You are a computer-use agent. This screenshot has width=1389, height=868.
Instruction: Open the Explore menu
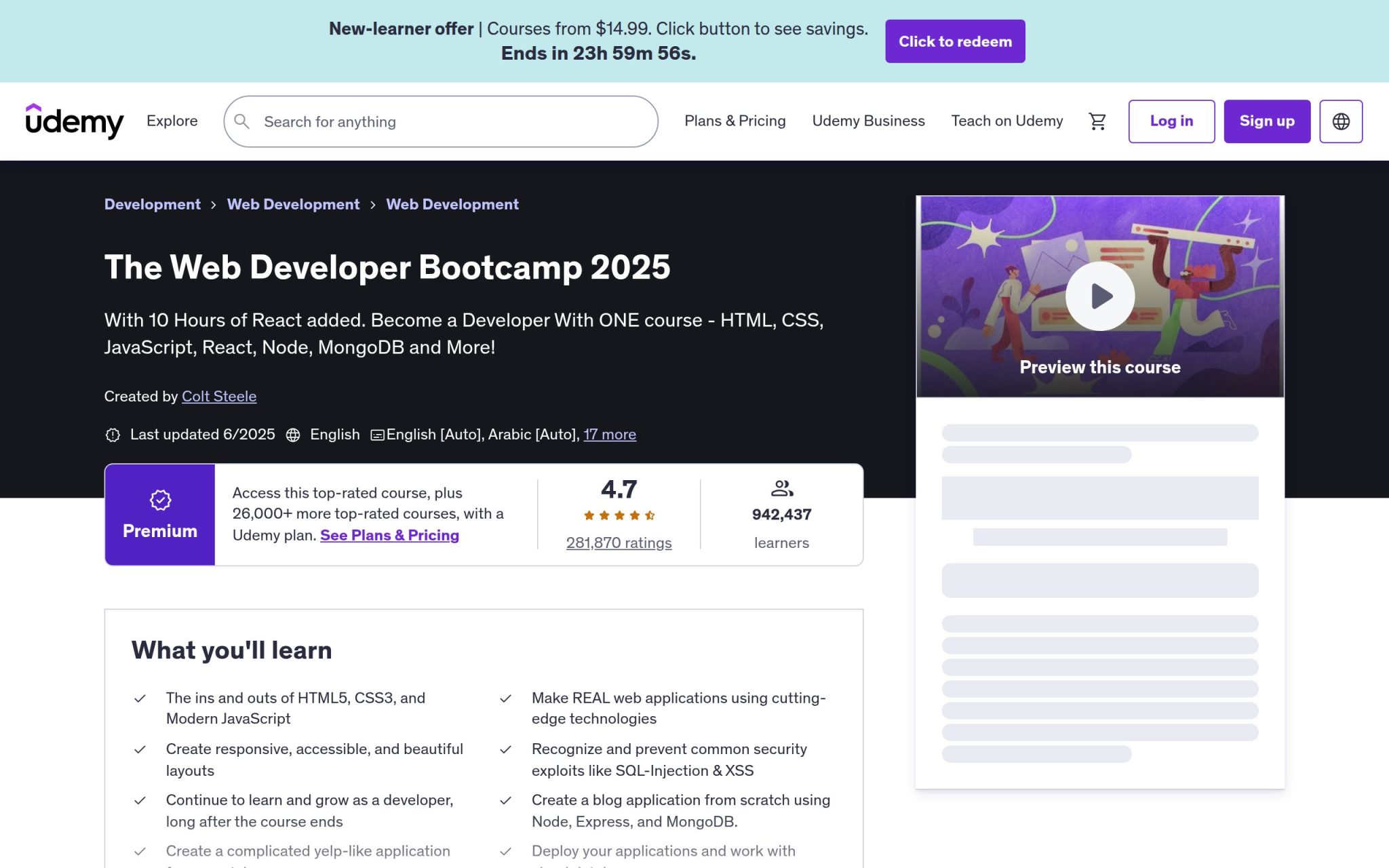point(172,121)
